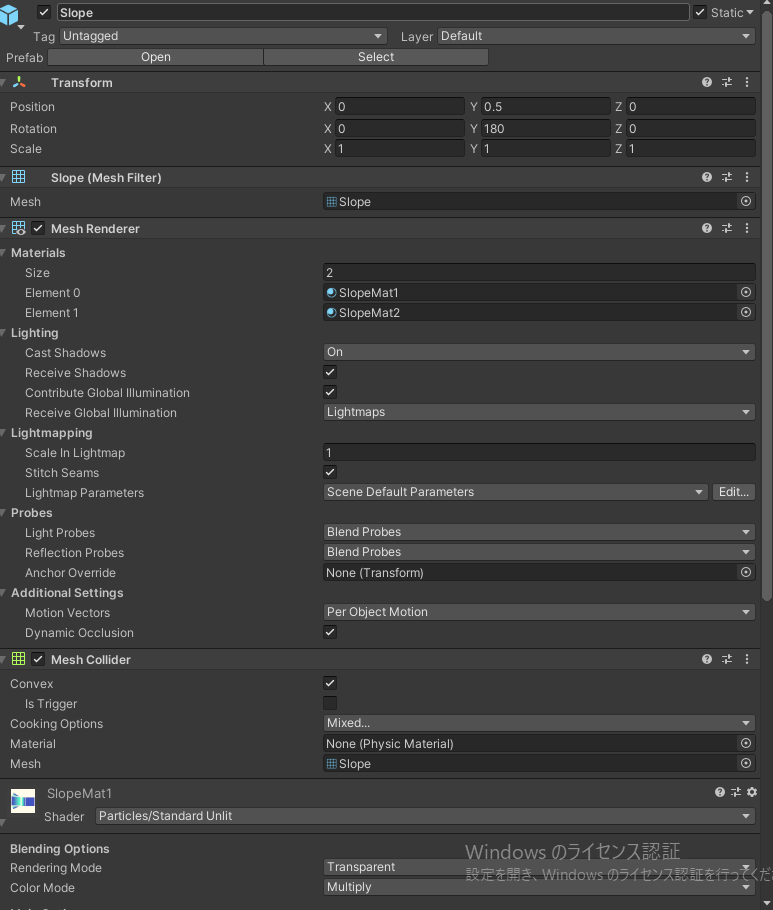
Task: Collapse the Probes section
Action: [x=3, y=512]
